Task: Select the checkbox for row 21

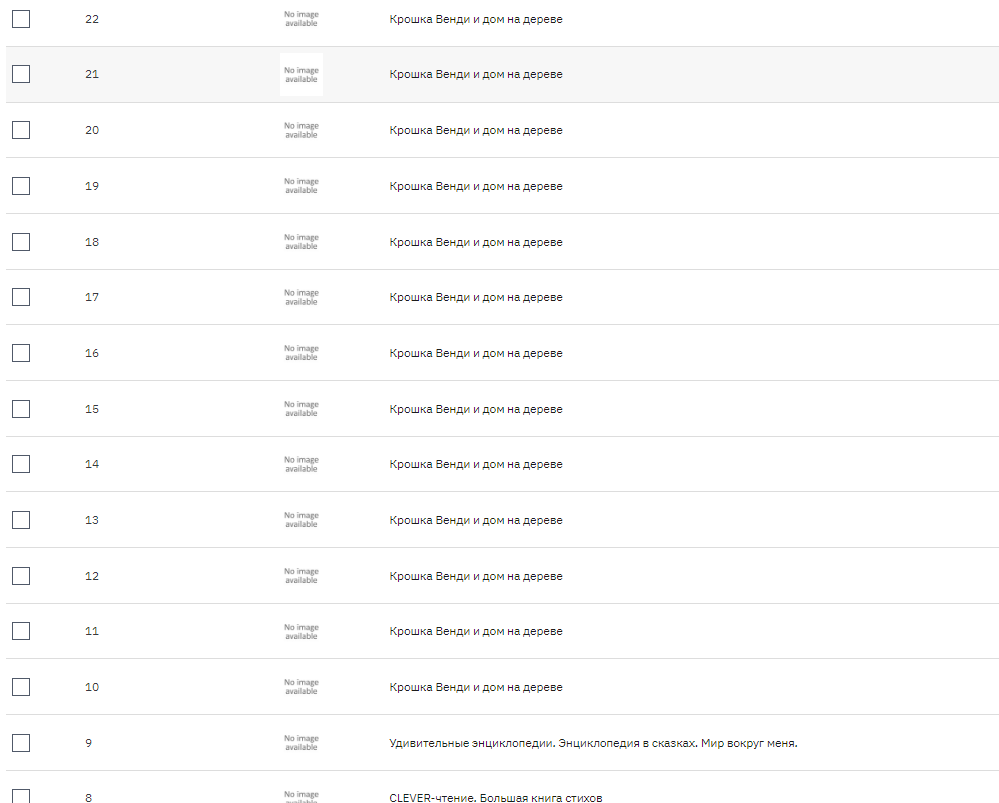Action: point(21,74)
